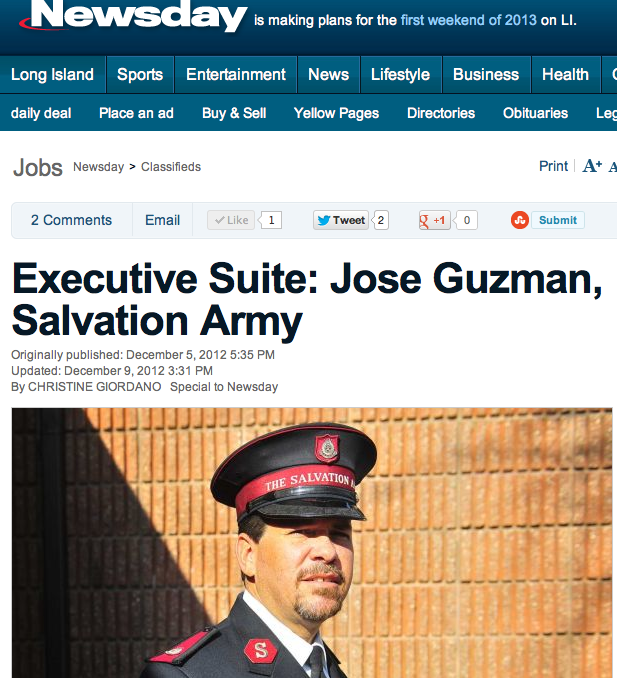Open the Health section

click(x=566, y=74)
